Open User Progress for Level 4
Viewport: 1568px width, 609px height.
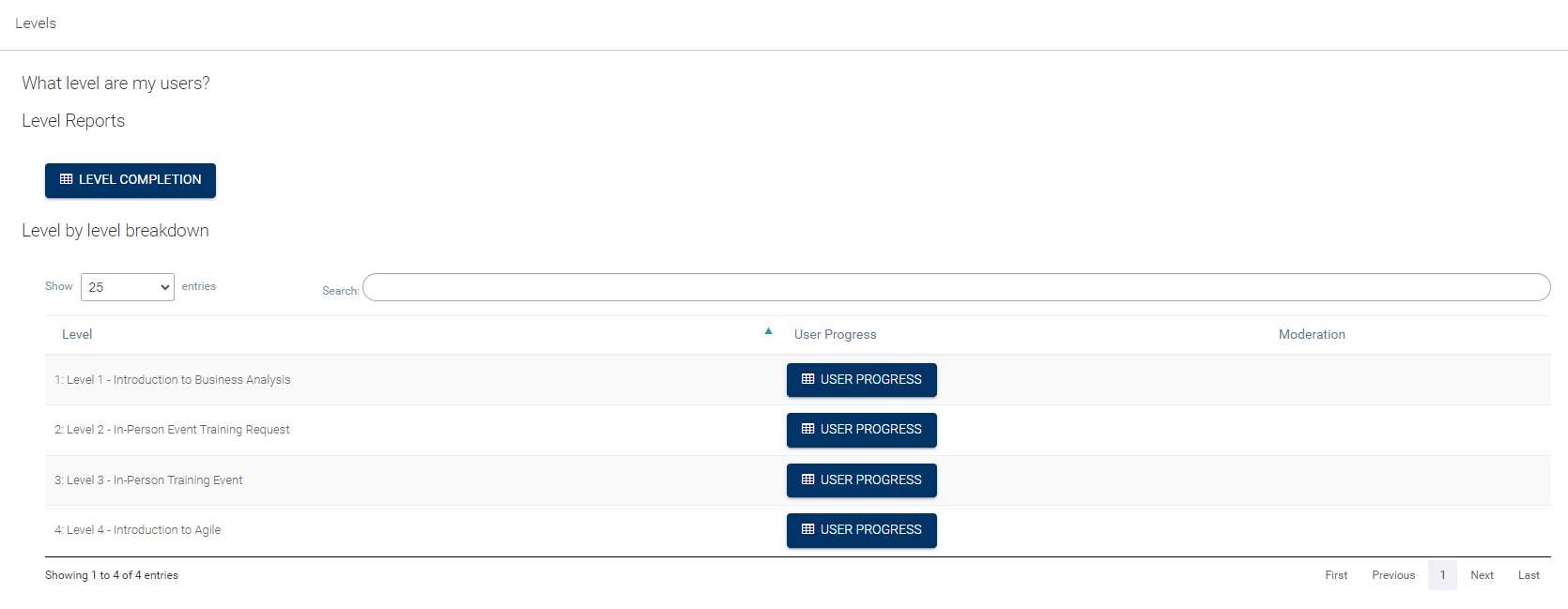(x=861, y=530)
